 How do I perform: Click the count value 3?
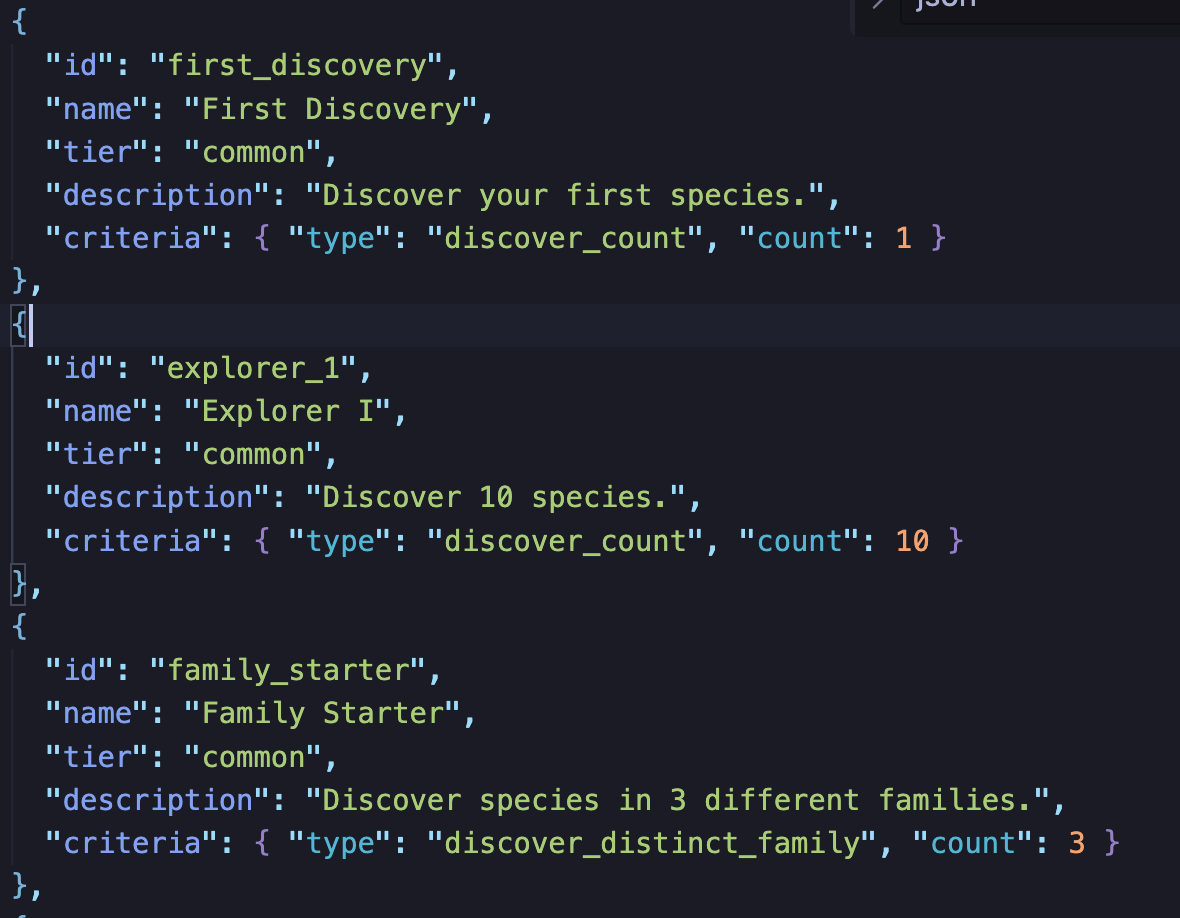(x=1077, y=843)
